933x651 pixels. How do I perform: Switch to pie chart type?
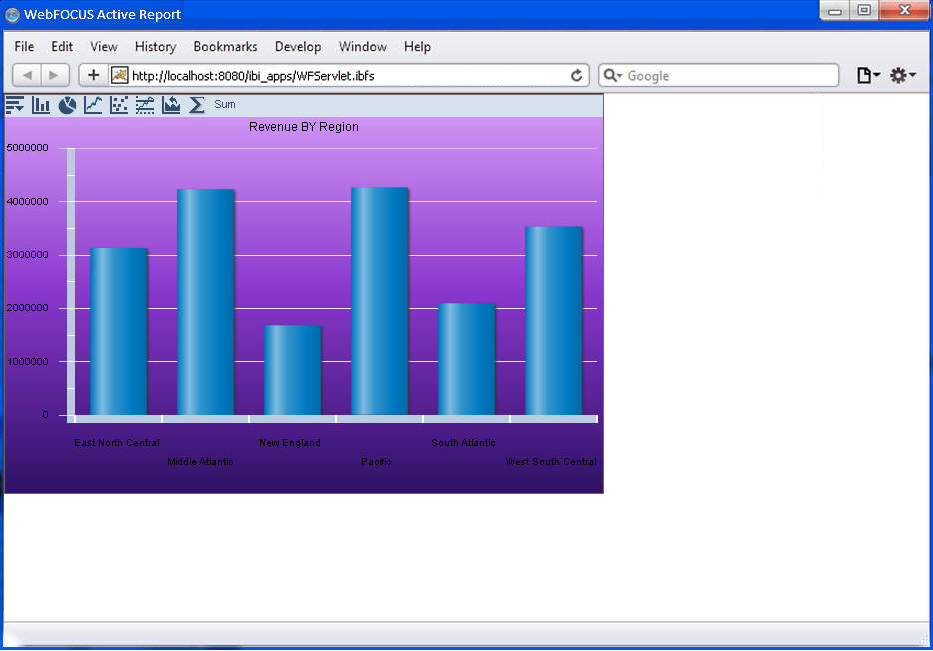[67, 105]
